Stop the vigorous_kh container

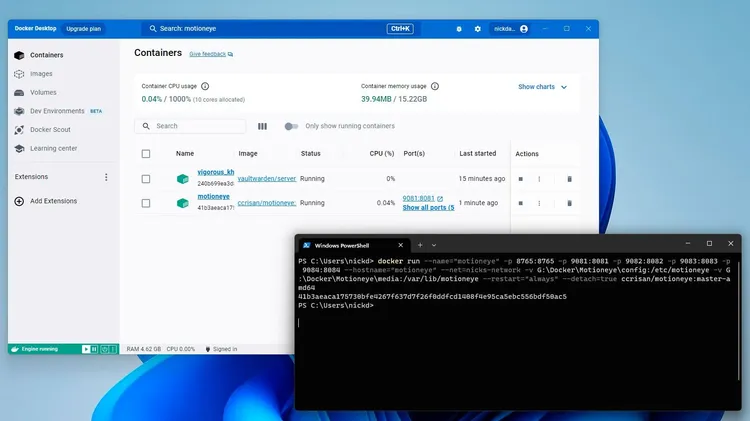(x=520, y=179)
